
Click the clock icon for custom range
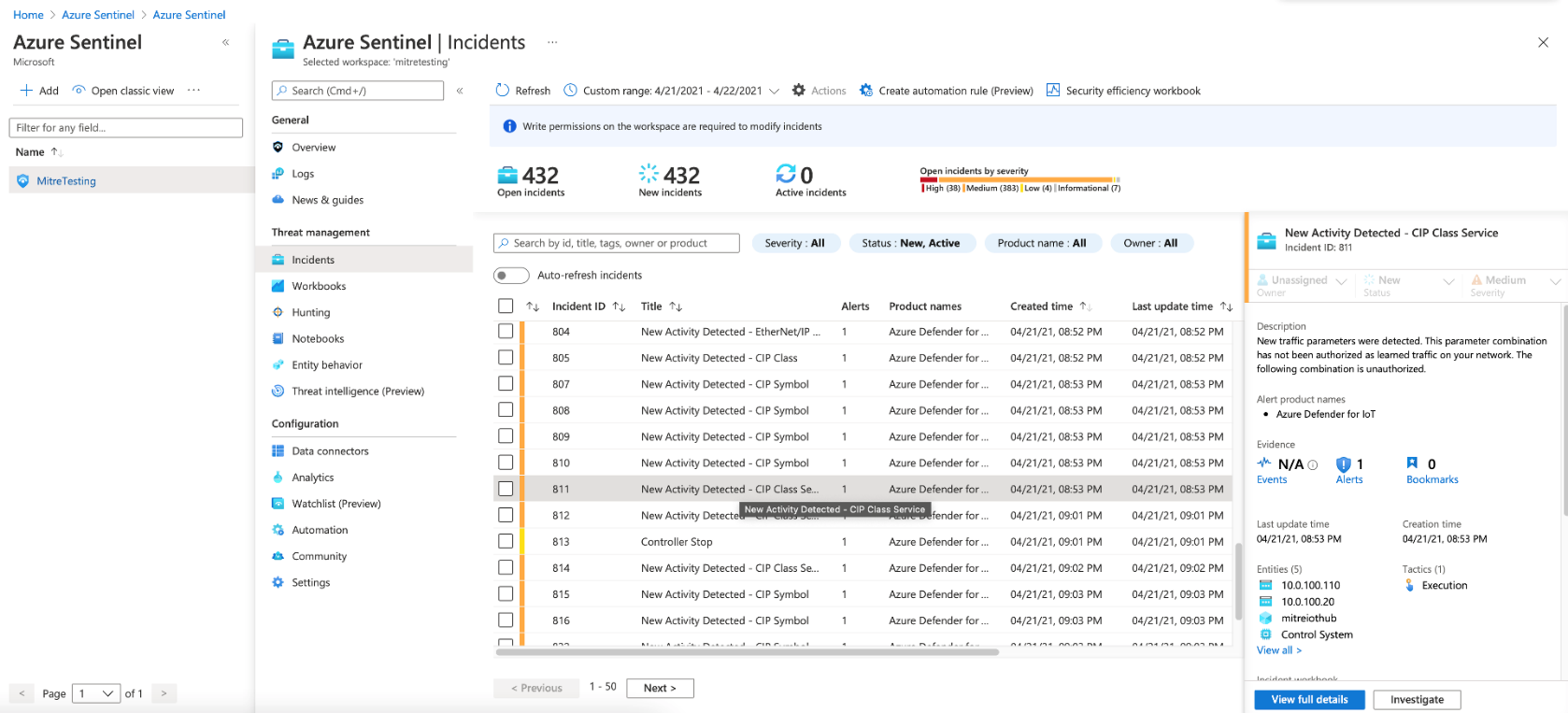[570, 91]
